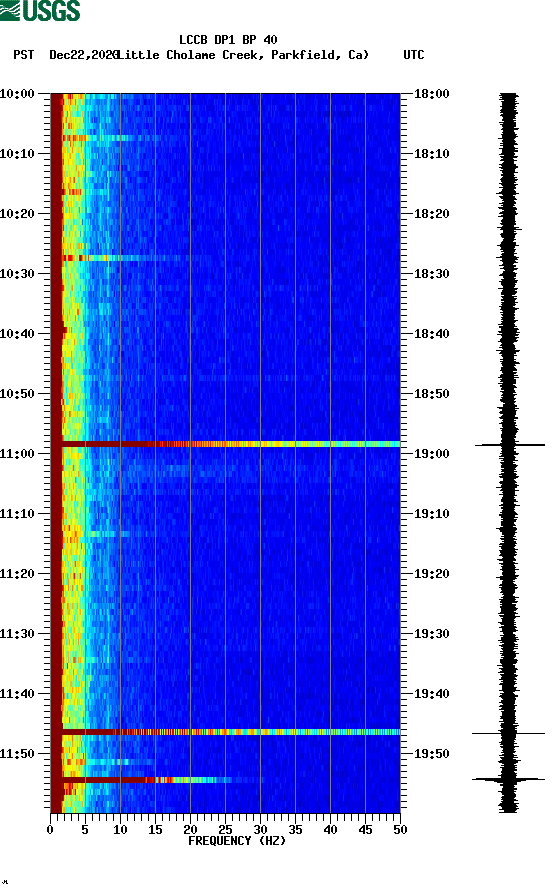Image resolution: width=552 pixels, height=893 pixels.
Task: Click the short event streak near 10:27
Action: coord(125,258)
